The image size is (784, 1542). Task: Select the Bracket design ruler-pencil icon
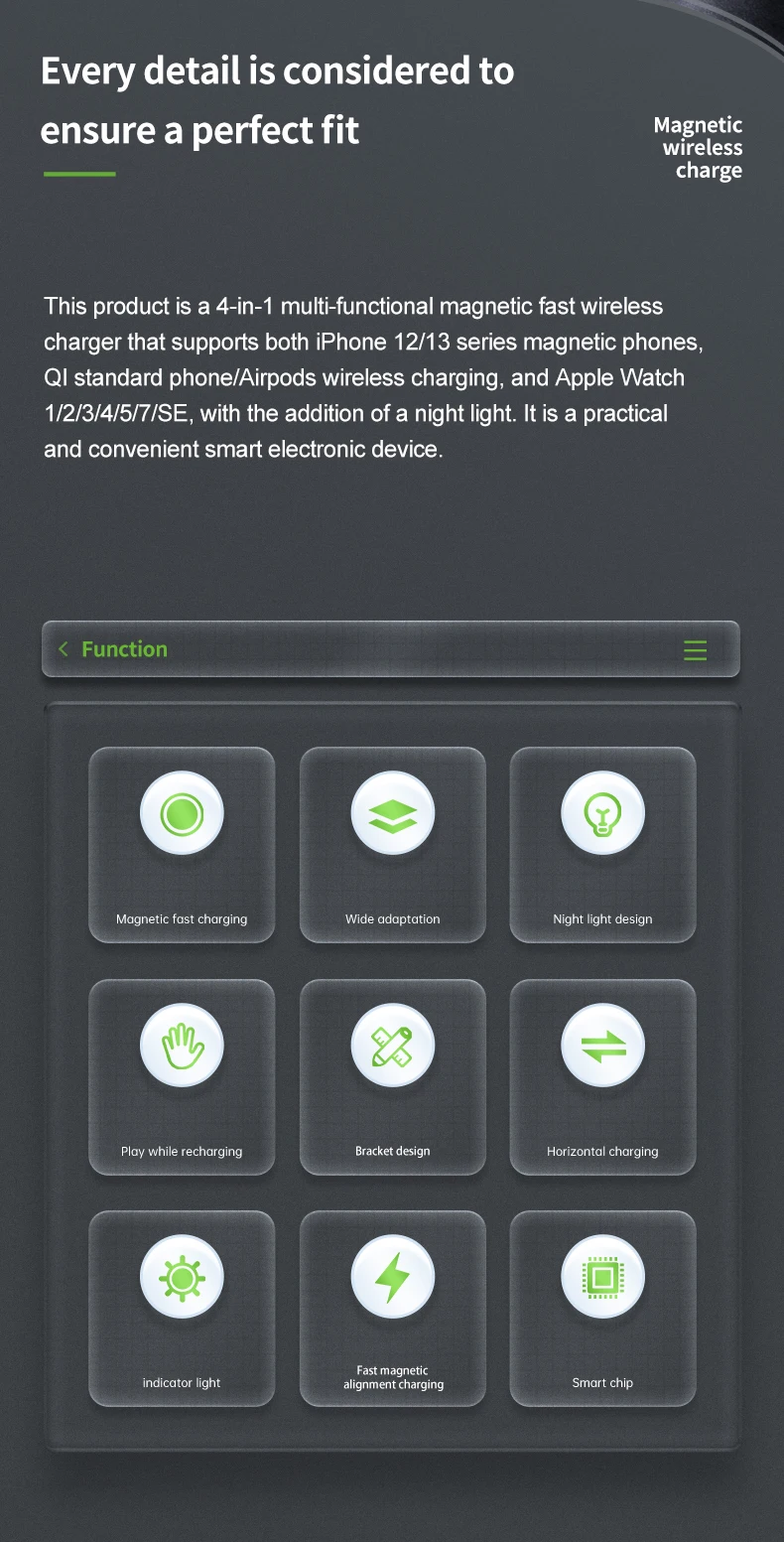coord(393,1047)
